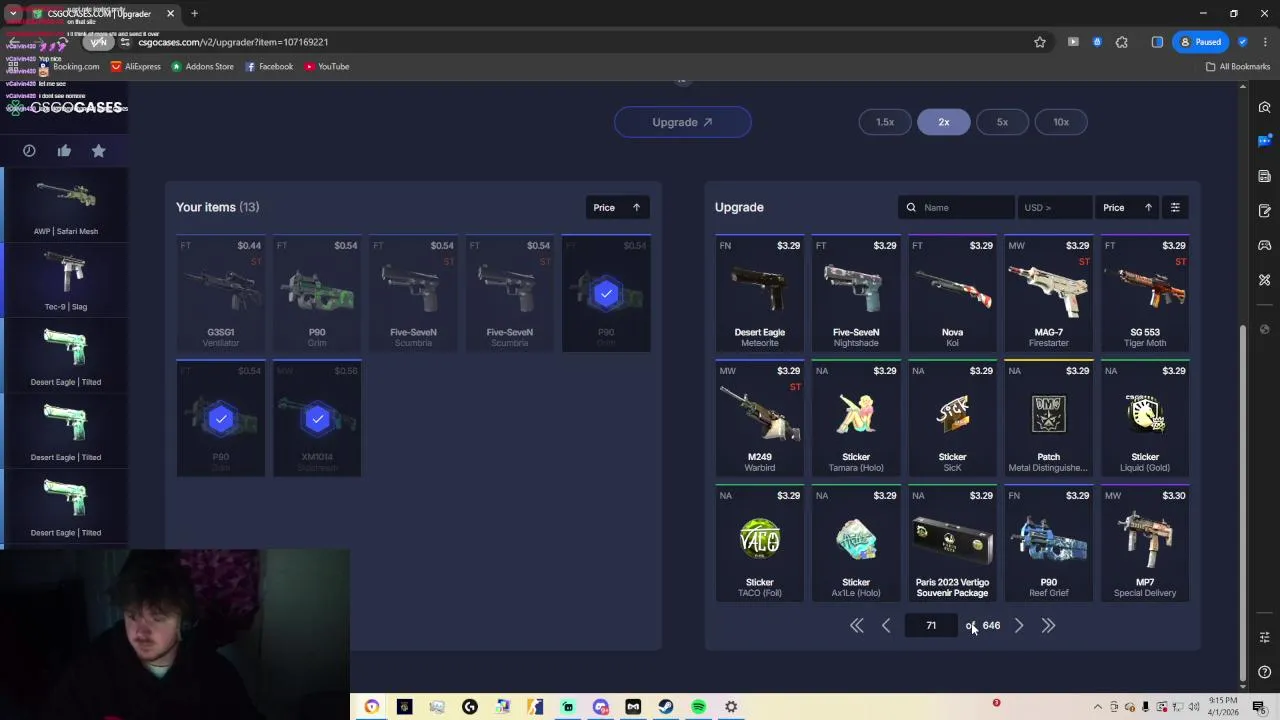This screenshot has height=720, width=1280.
Task: Open the Addons Store bookmark
Action: point(202,66)
